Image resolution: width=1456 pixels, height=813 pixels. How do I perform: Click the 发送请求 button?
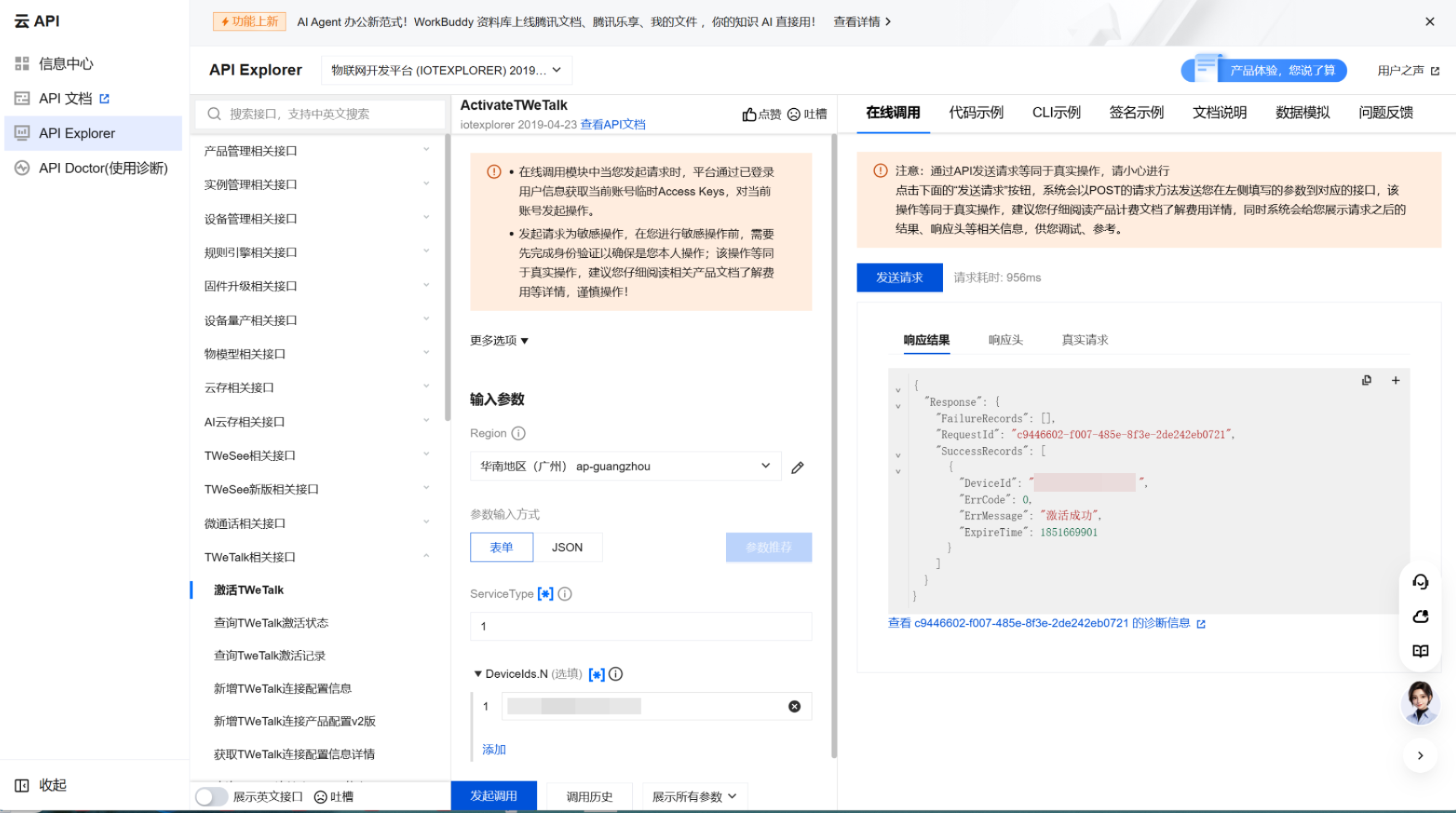tap(899, 278)
